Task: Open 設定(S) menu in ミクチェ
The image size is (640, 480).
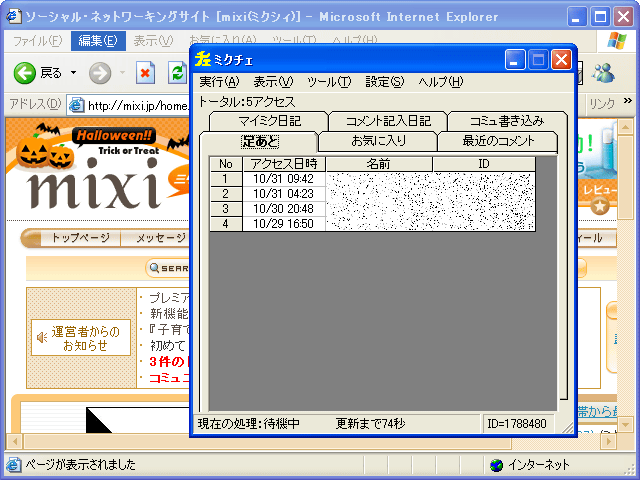Action: [384, 82]
